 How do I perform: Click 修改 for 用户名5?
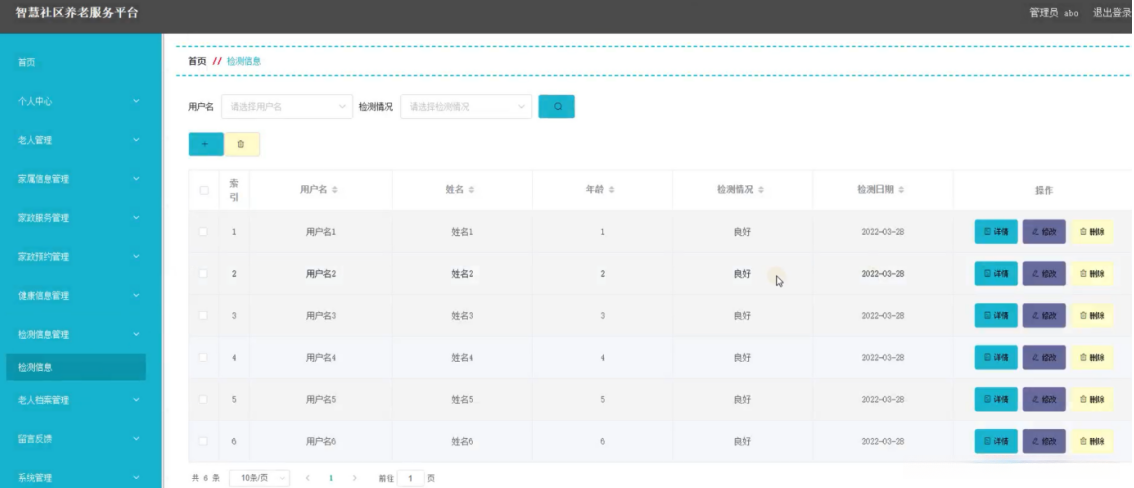[1044, 399]
